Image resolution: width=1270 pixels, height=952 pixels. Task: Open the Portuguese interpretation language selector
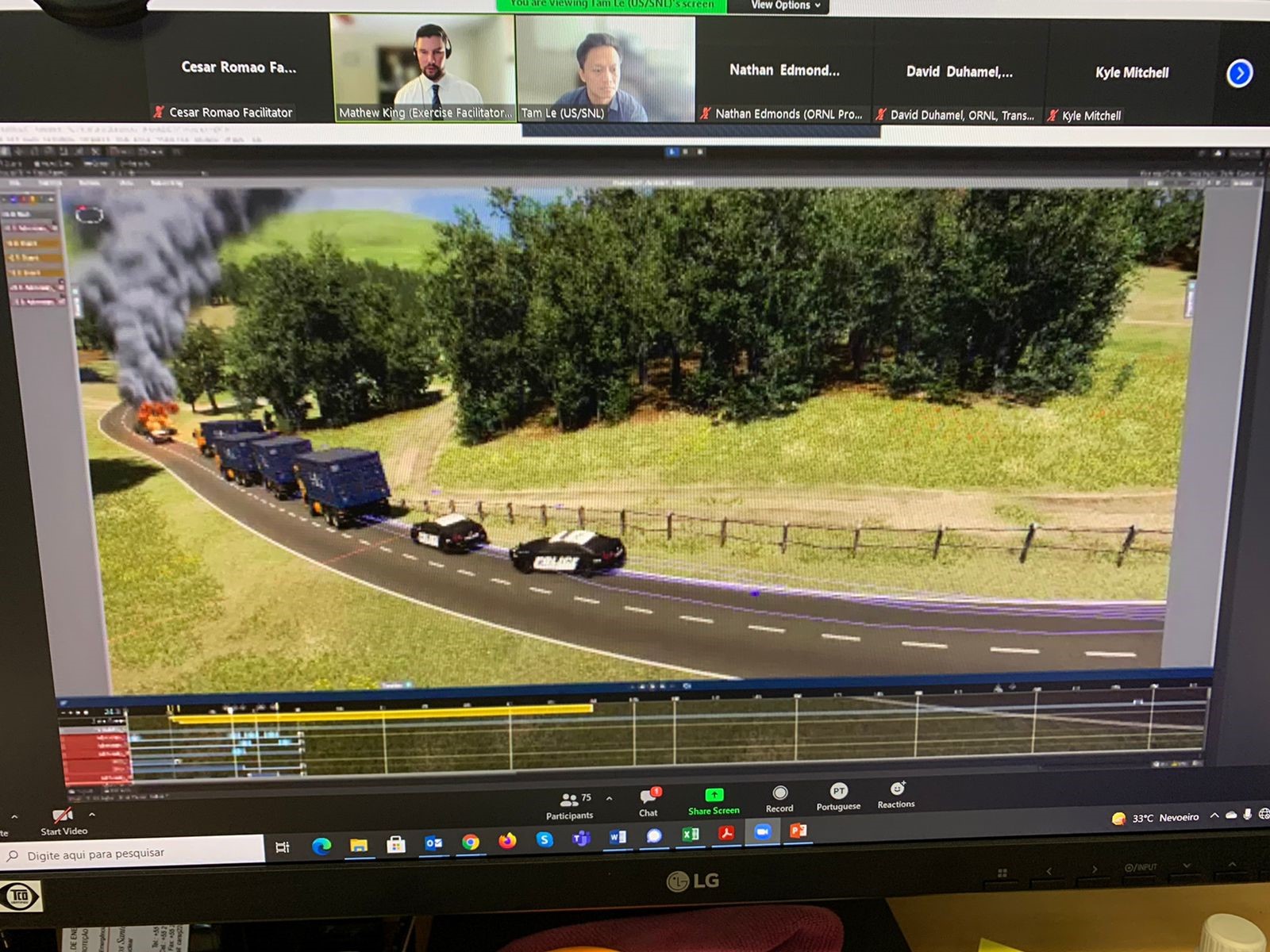pyautogui.click(x=838, y=796)
